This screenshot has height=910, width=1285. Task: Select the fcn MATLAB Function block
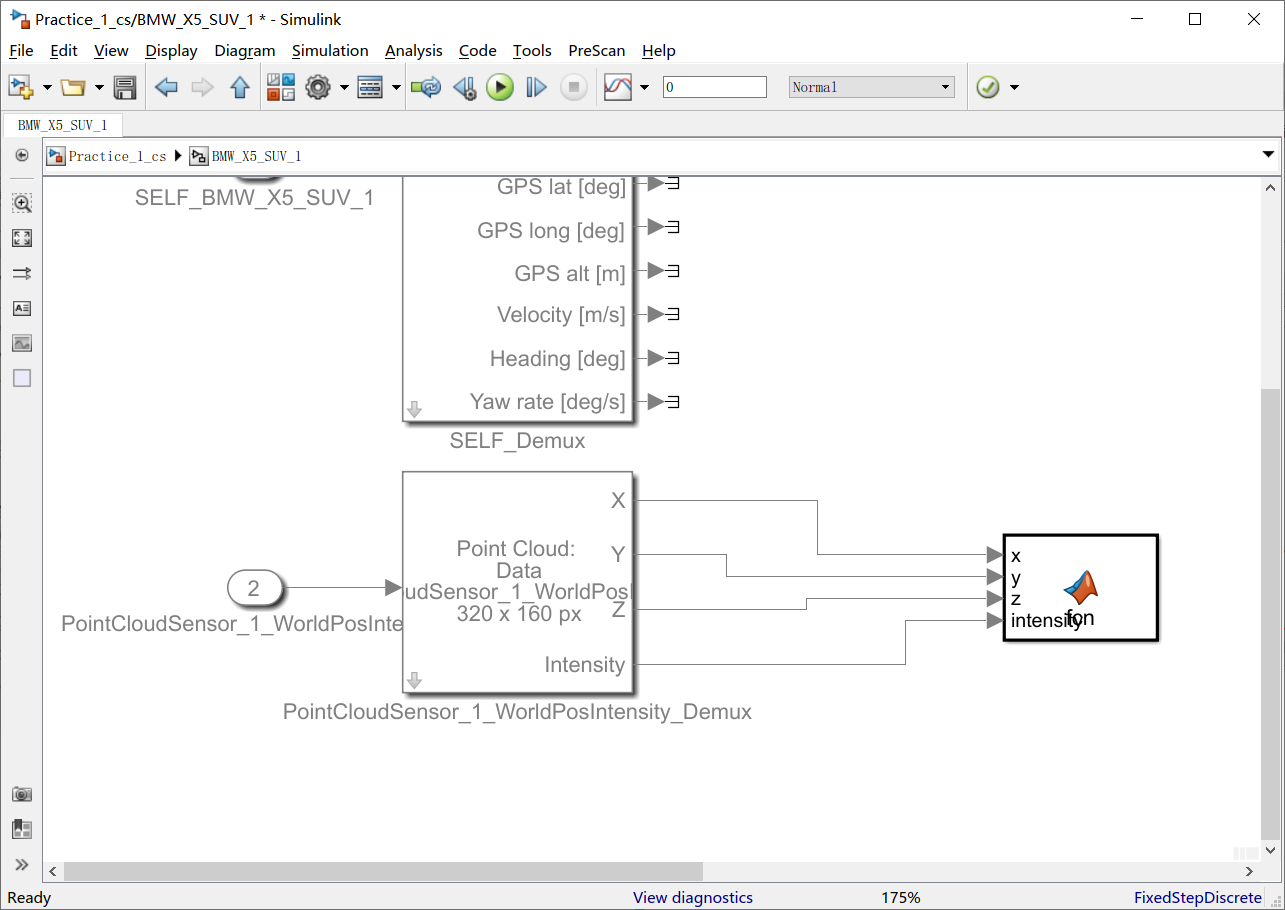pyautogui.click(x=1081, y=588)
